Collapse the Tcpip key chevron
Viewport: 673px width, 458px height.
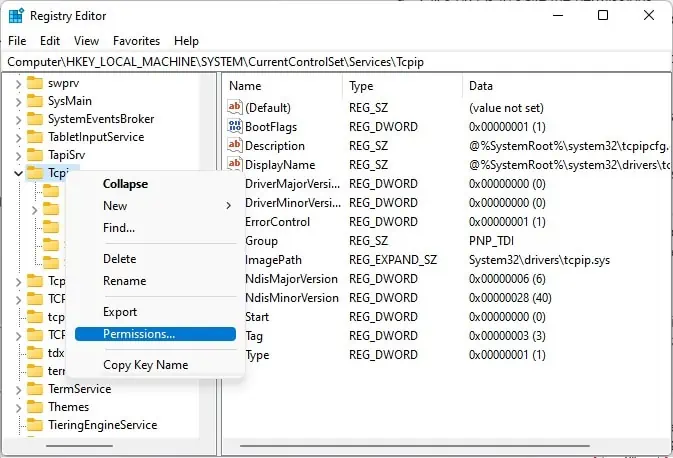pos(18,173)
